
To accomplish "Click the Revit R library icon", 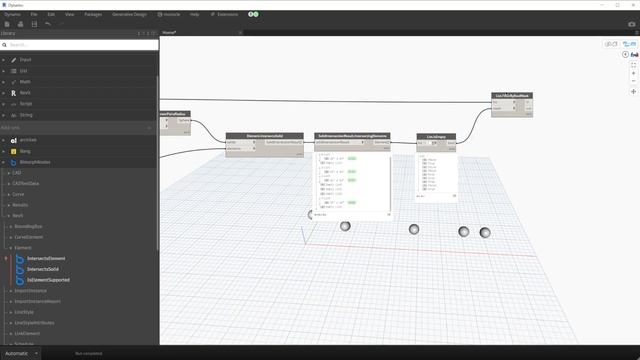I will click(13, 93).
